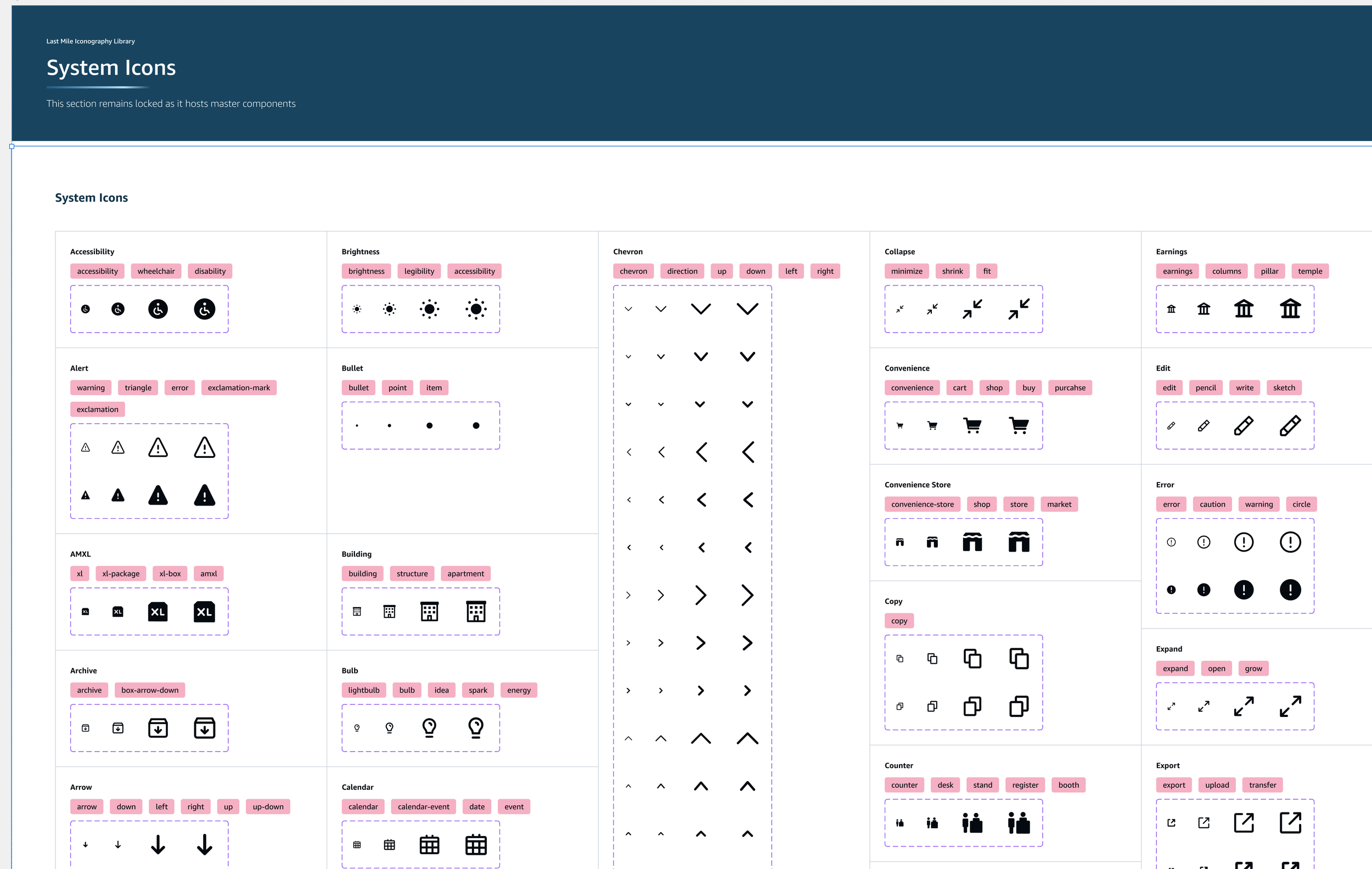
Task: Click the 'exclamation-mark' tag
Action: 239,388
